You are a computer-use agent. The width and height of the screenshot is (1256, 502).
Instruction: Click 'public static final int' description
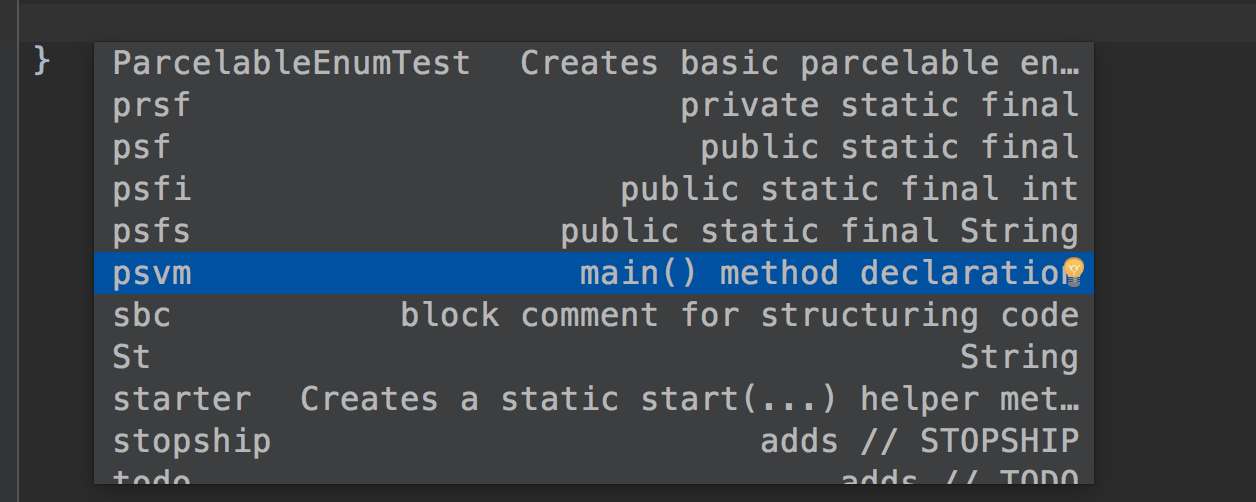coord(850,189)
